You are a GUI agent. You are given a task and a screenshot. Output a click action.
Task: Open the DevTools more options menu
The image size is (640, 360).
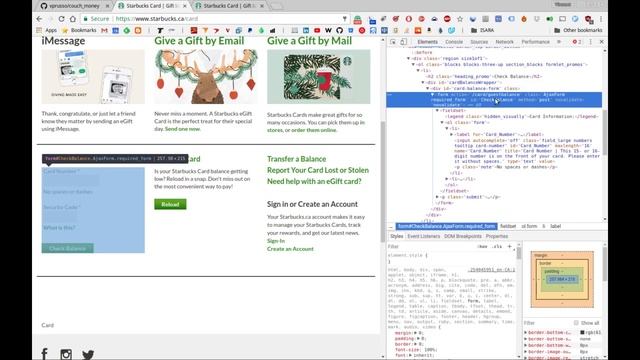coord(590,42)
